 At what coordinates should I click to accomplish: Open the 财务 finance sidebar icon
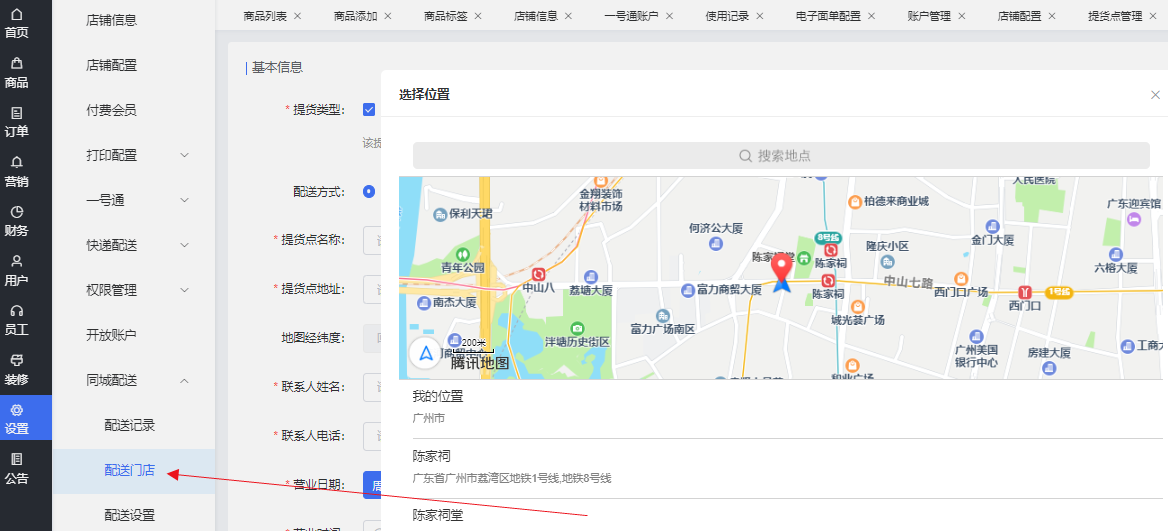16,220
